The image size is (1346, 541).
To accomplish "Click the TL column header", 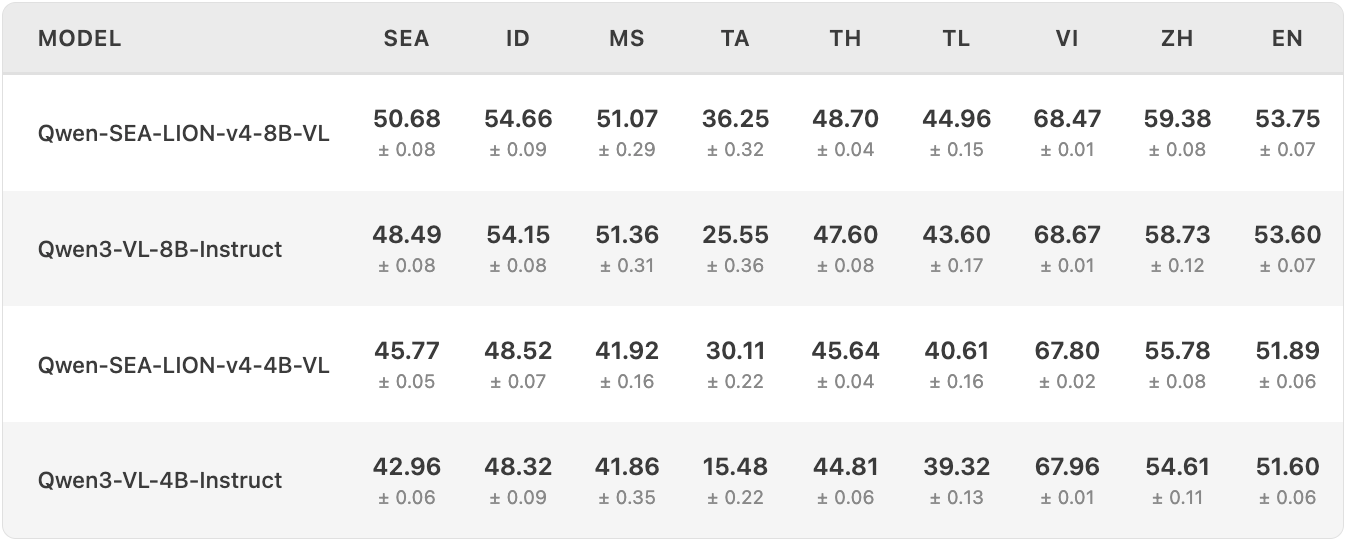I will (956, 39).
